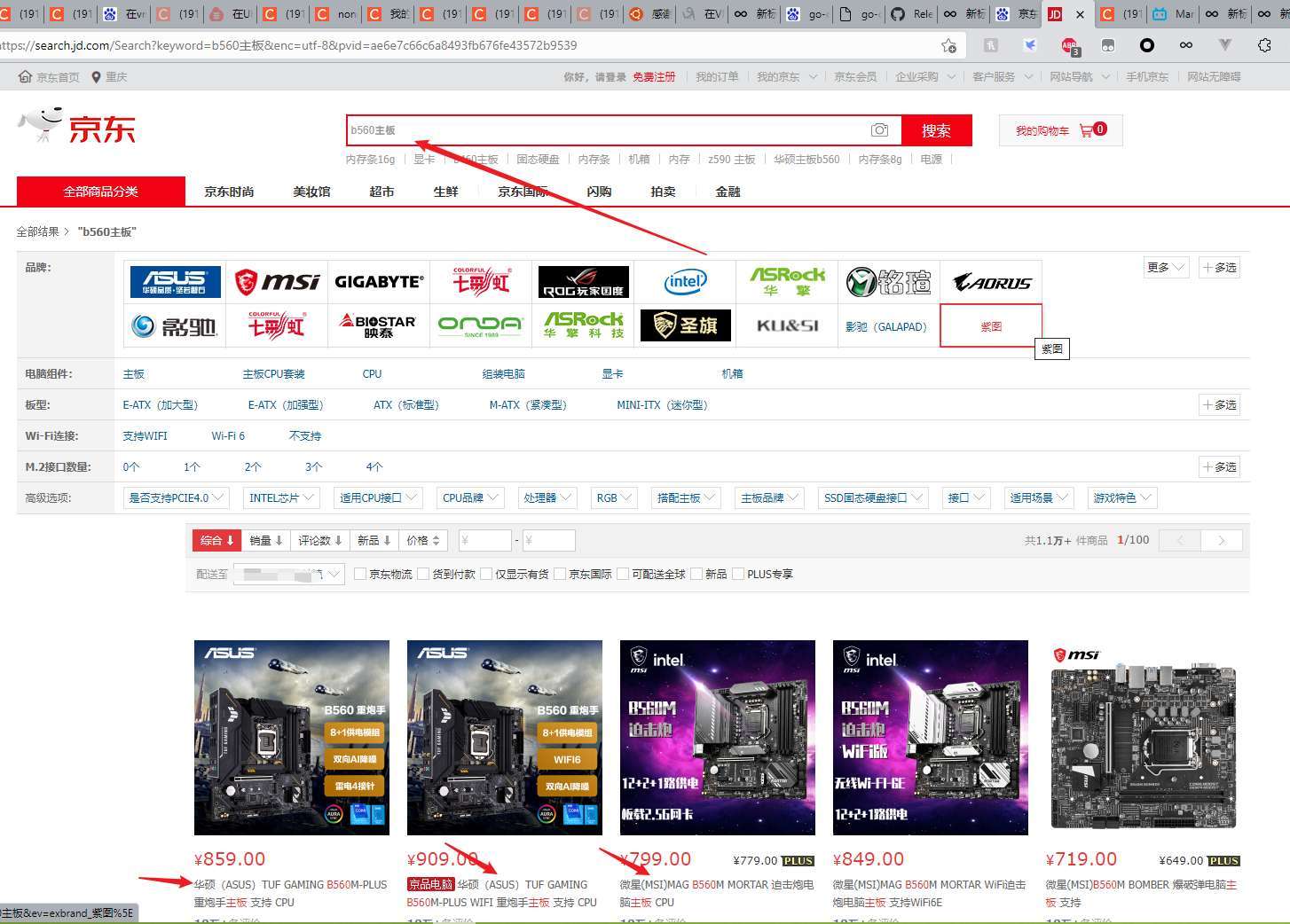Pick the AORUS brand logo
The height and width of the screenshot is (924, 1290).
tap(991, 282)
